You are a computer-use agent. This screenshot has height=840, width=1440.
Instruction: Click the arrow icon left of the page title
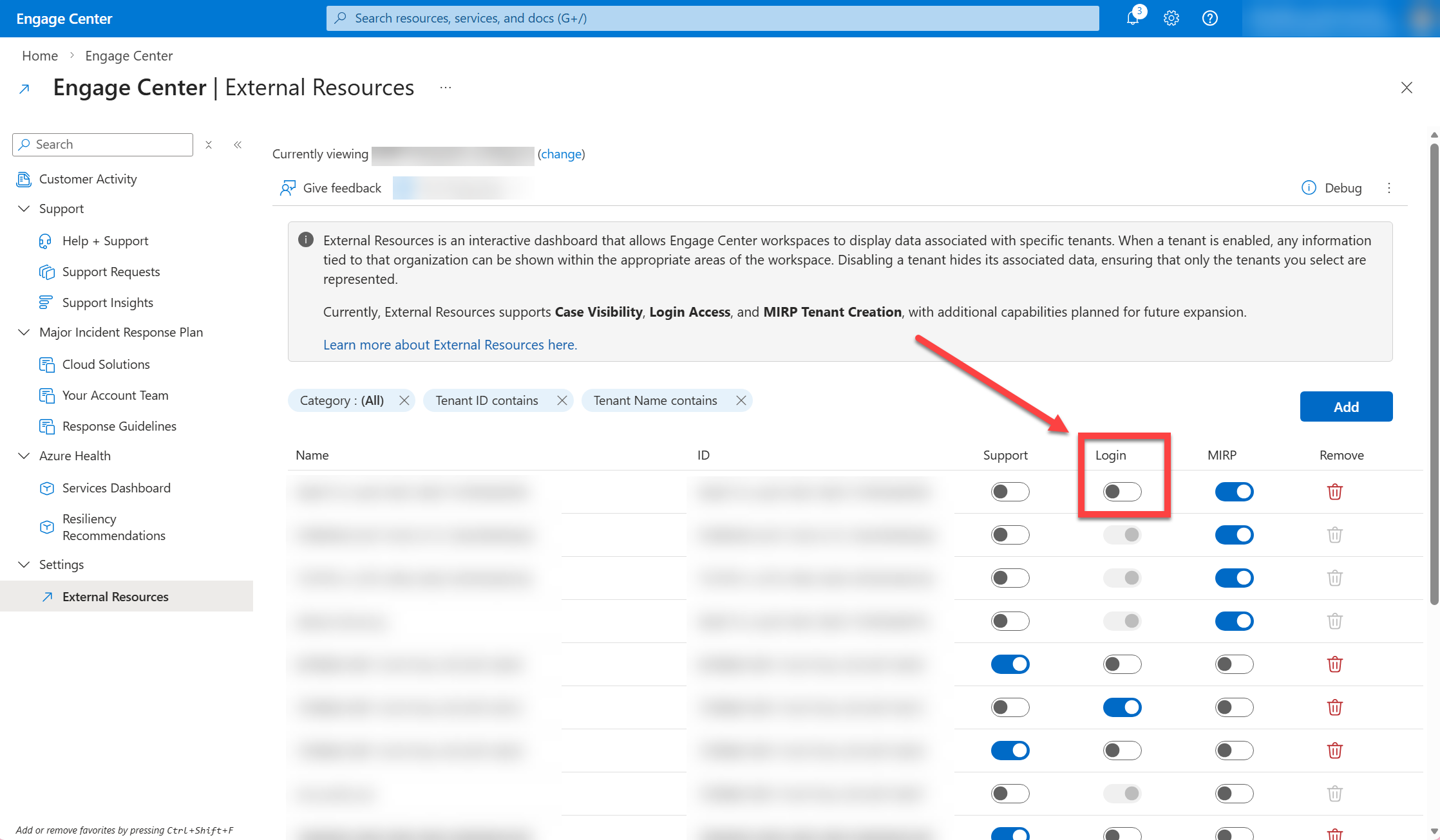click(24, 89)
